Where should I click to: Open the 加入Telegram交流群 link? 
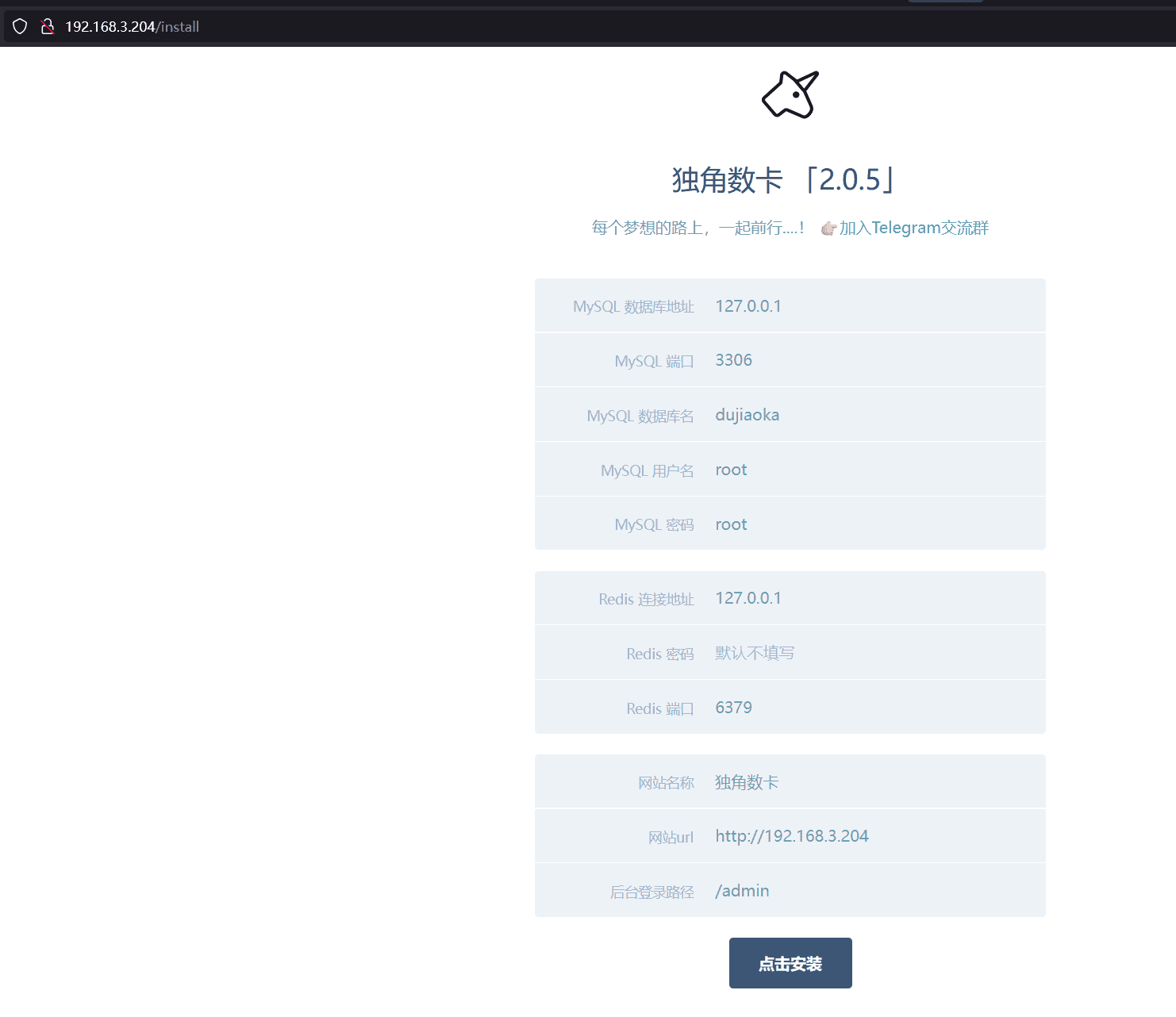[913, 228]
